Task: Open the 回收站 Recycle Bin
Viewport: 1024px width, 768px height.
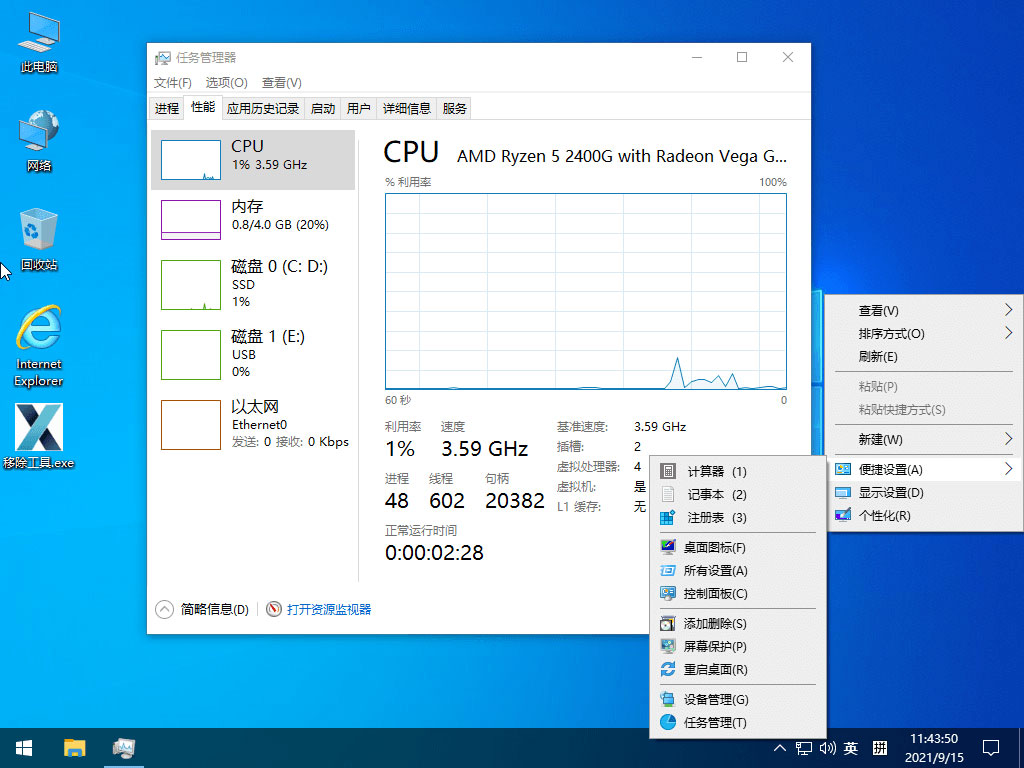Action: (x=37, y=235)
